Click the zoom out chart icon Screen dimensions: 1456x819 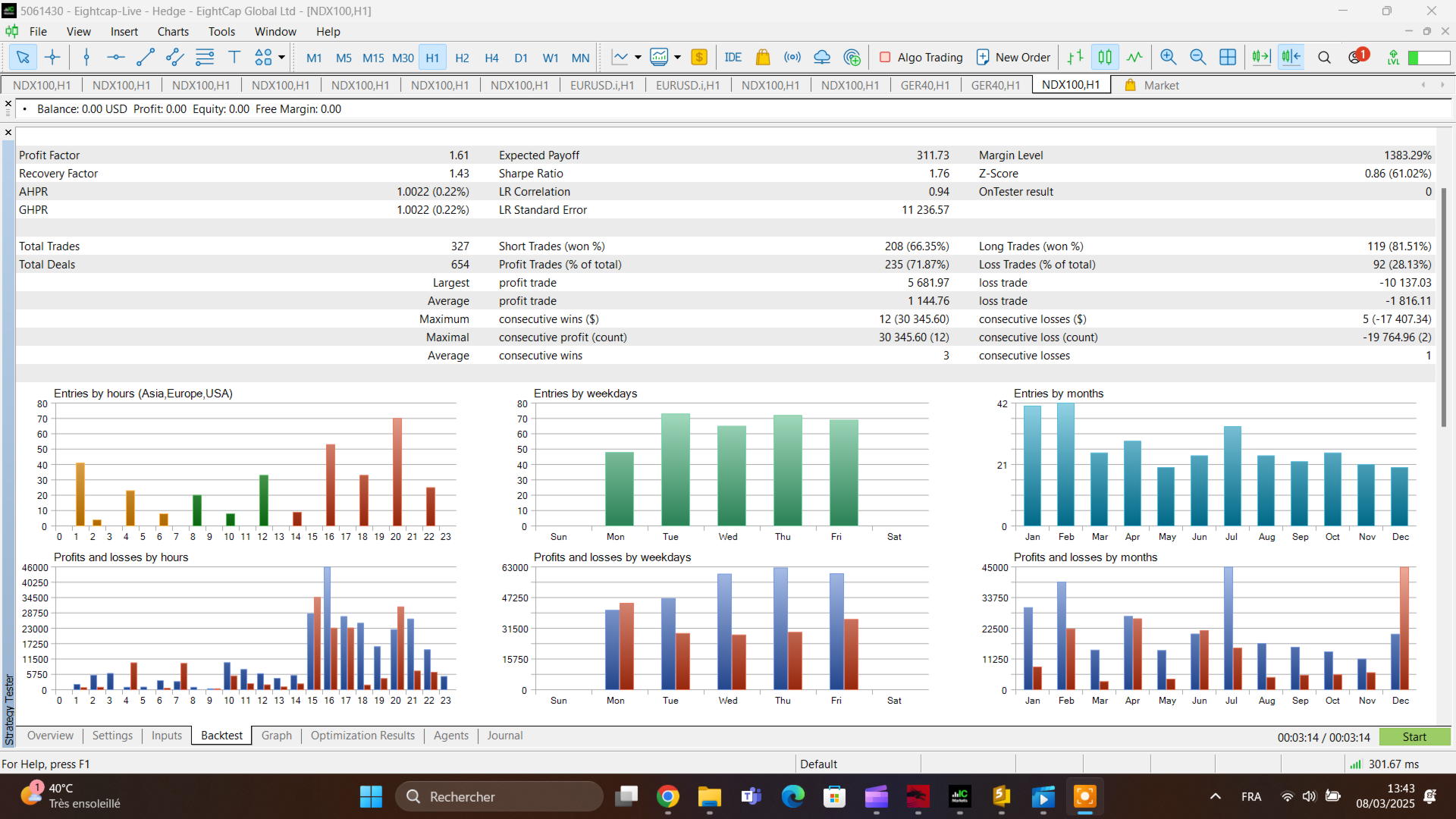(x=1198, y=57)
